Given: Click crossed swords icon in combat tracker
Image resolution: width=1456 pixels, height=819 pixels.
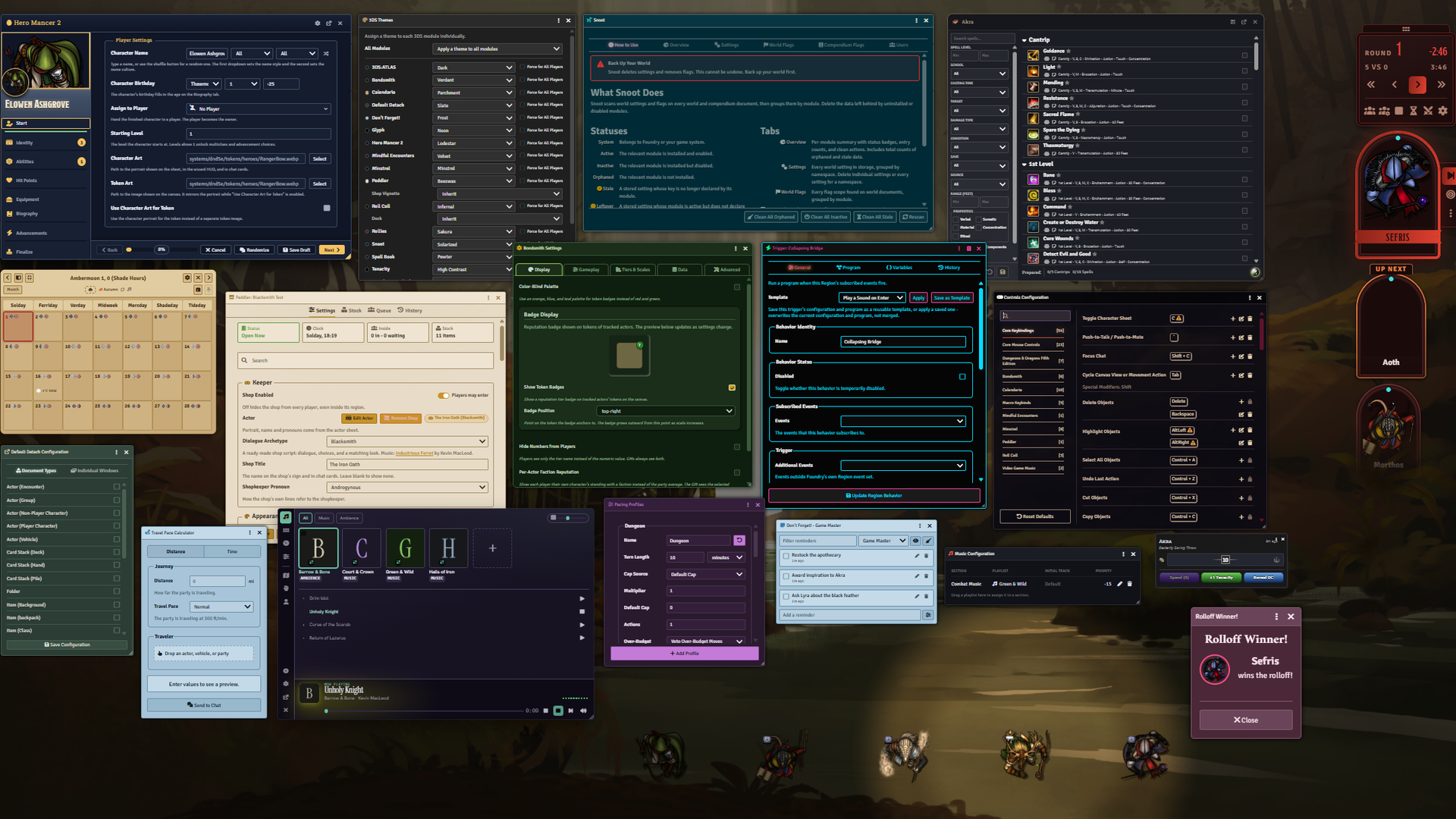Looking at the screenshot, I should (1428, 111).
